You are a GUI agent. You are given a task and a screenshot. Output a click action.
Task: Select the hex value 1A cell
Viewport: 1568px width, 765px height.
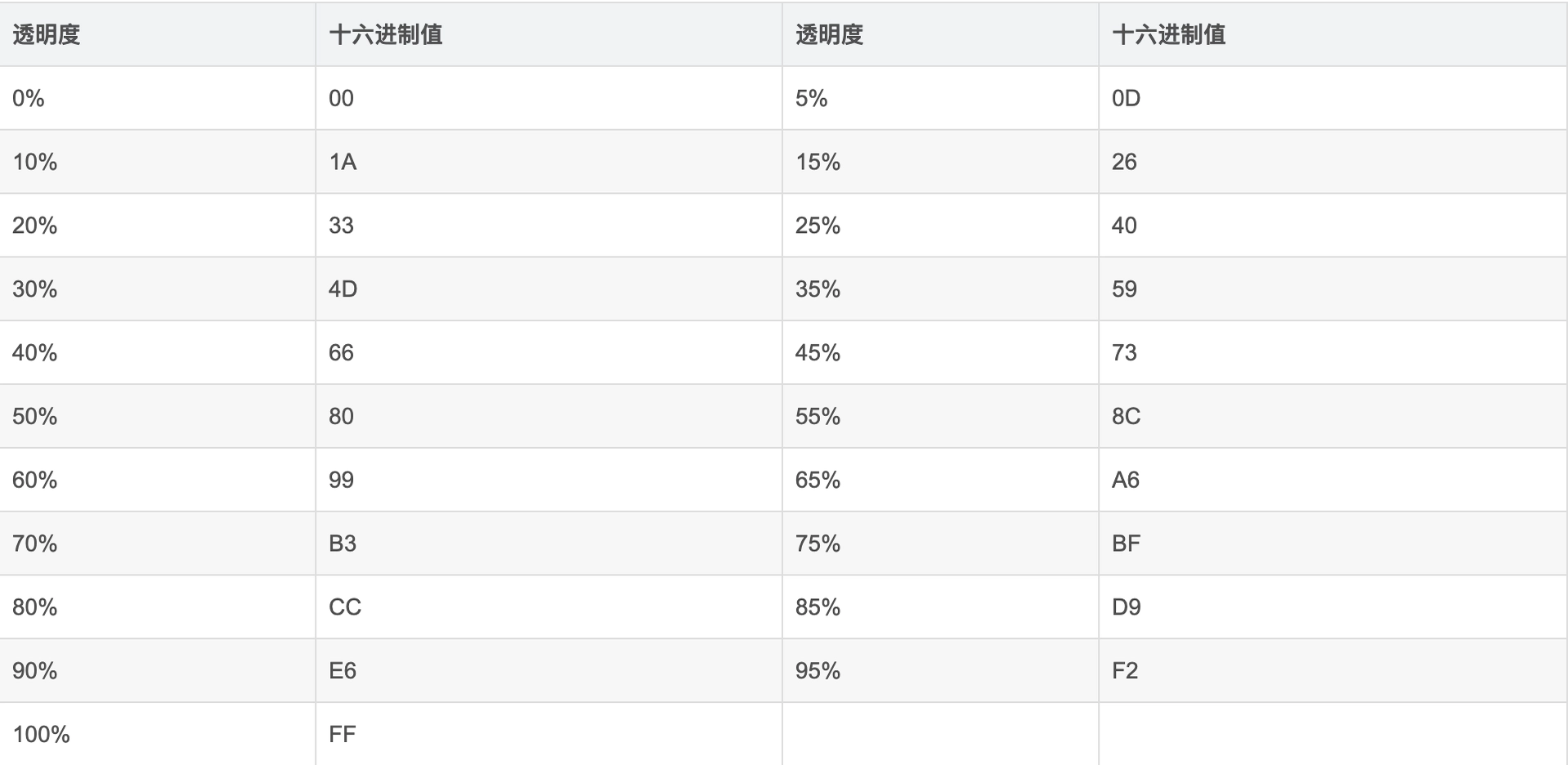click(x=343, y=162)
